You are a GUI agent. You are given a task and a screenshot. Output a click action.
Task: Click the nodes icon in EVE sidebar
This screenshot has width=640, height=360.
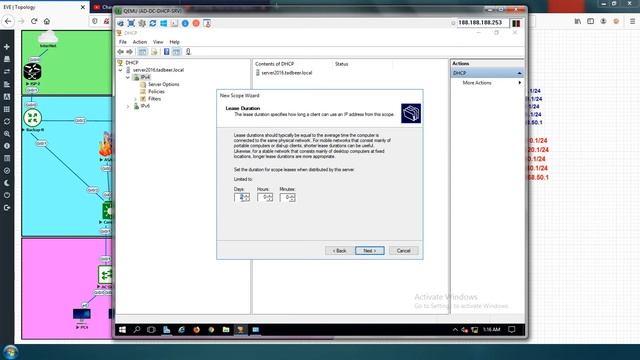[7, 59]
